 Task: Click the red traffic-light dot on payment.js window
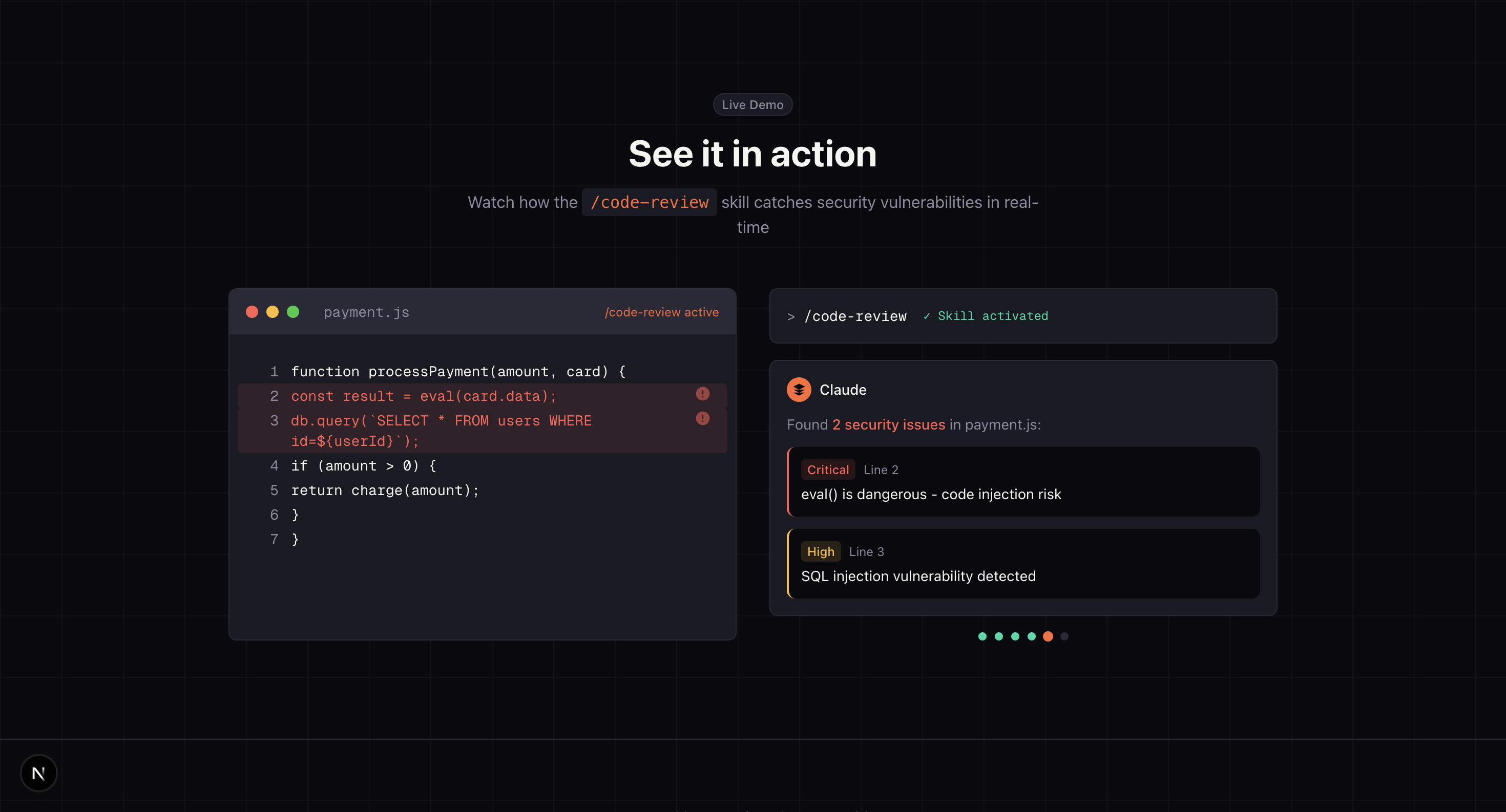252,312
